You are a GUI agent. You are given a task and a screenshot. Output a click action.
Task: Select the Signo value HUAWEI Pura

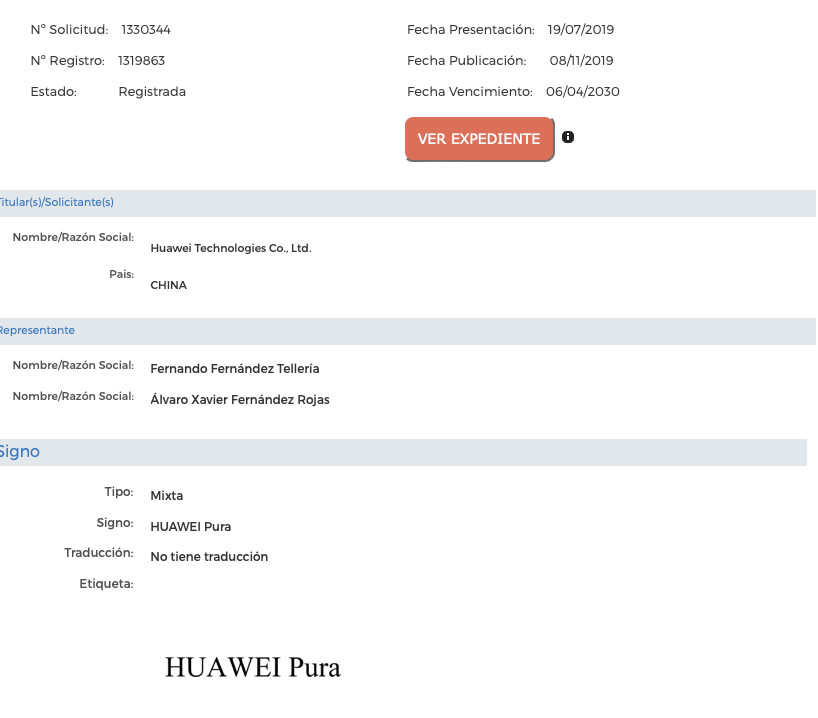[x=190, y=526]
